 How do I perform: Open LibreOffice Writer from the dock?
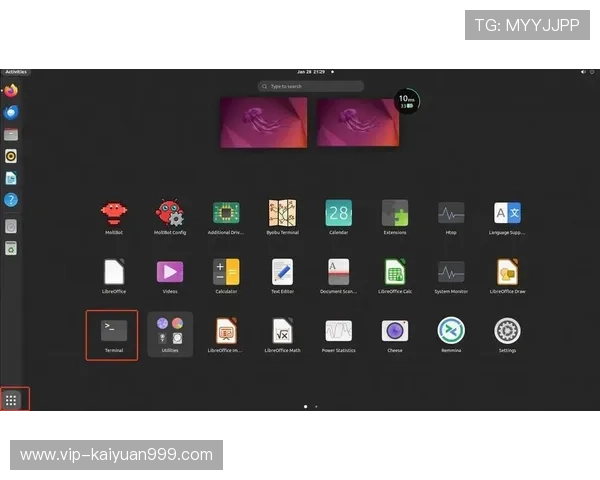(x=11, y=178)
